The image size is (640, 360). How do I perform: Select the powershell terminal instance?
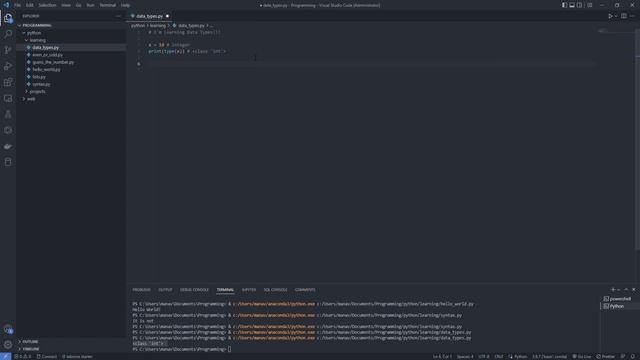click(620, 299)
